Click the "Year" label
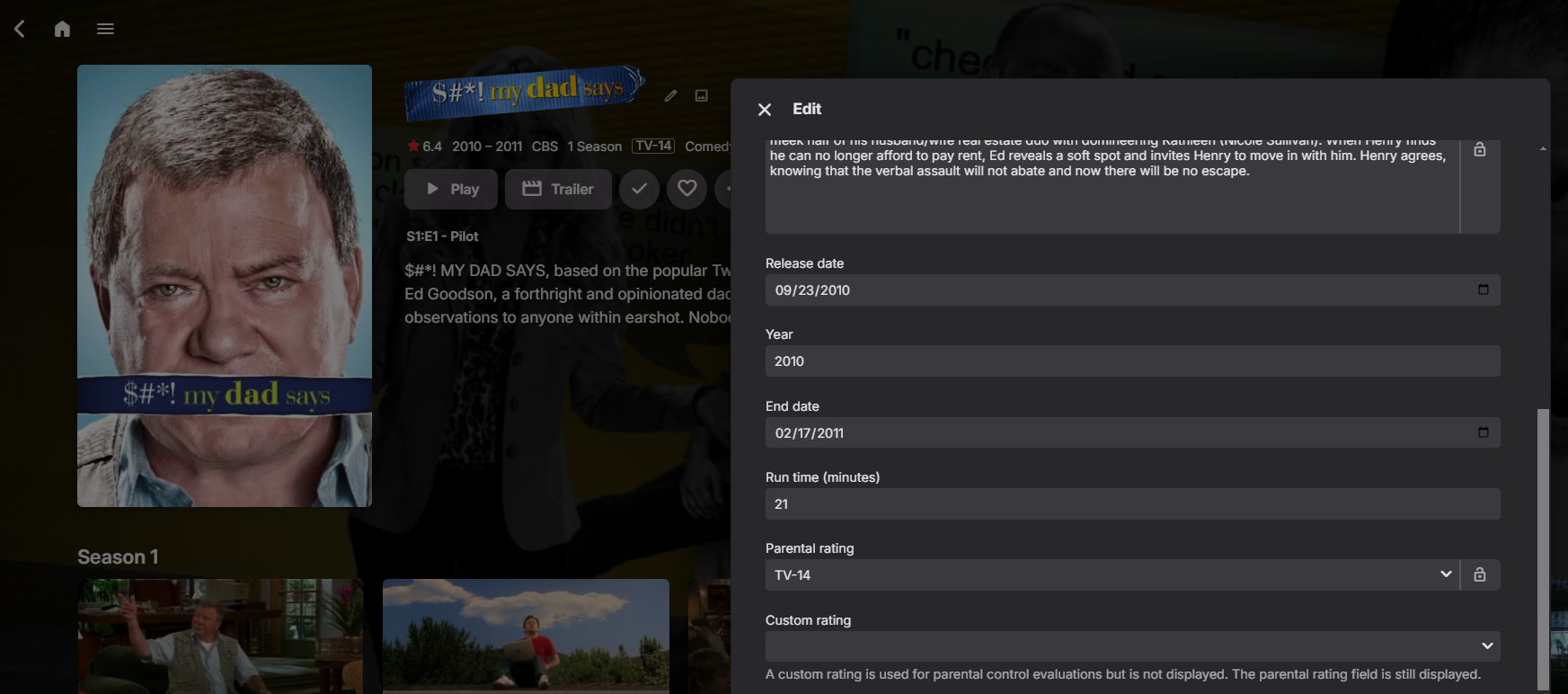 pos(779,334)
